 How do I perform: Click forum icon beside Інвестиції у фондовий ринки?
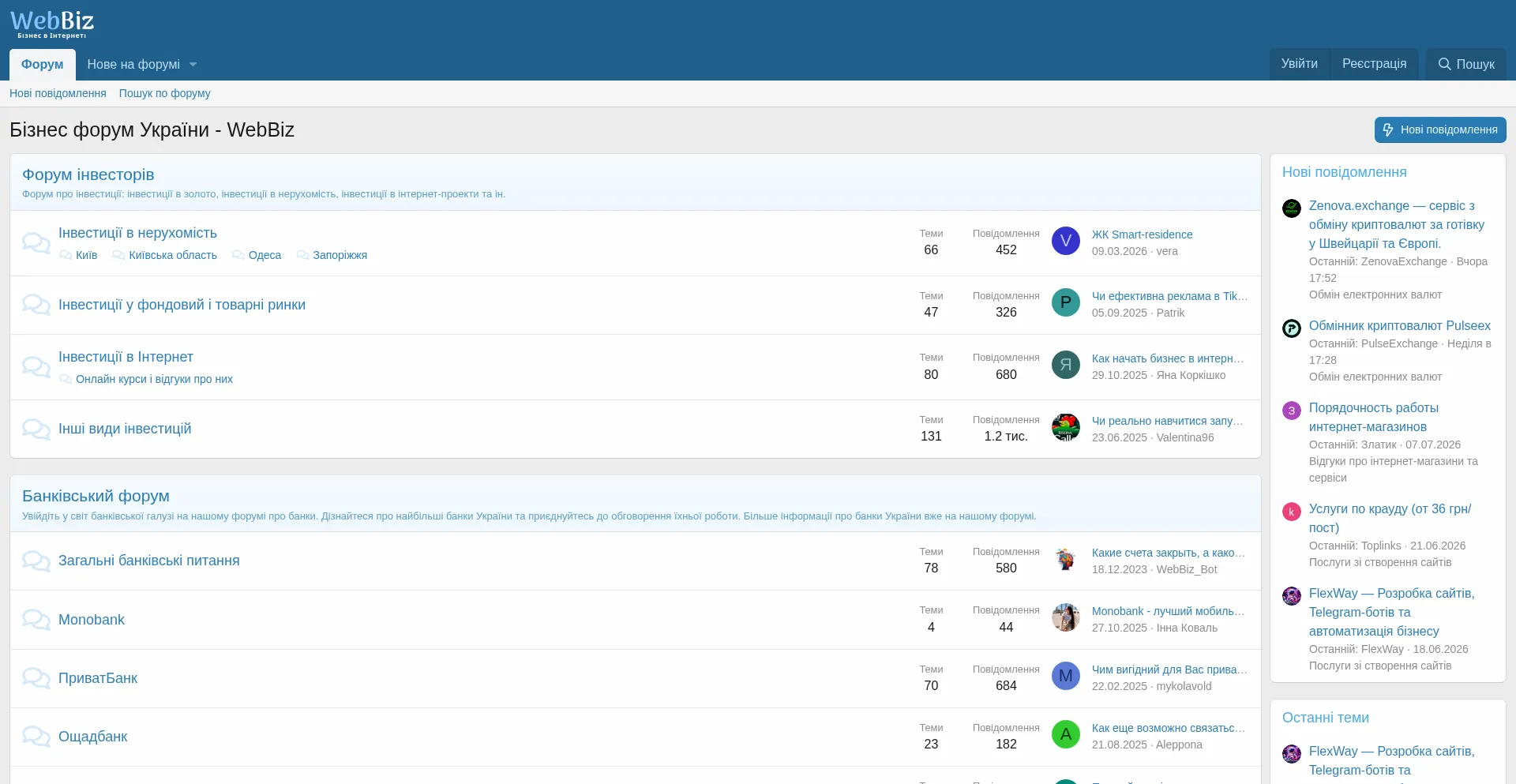pos(36,305)
